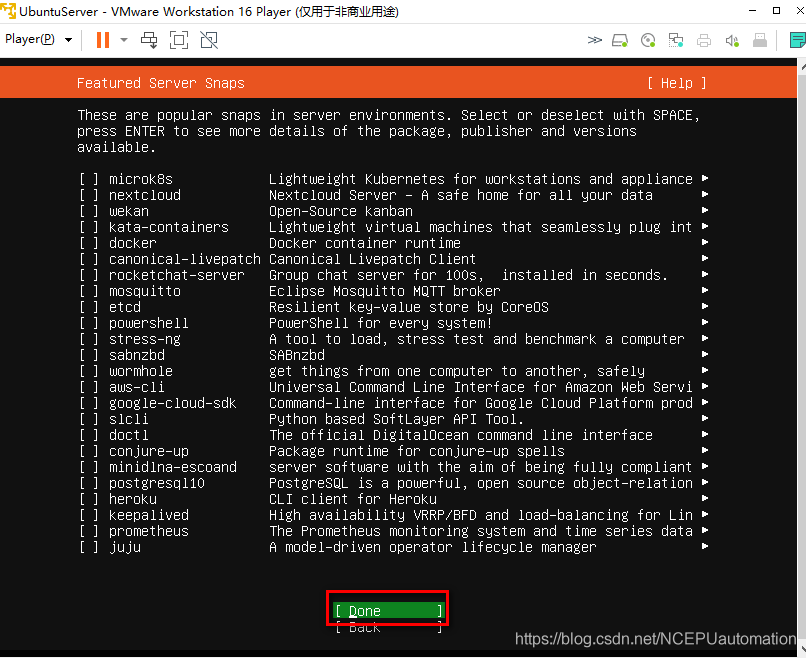The image size is (806, 658).
Task: Open the power options dropdown arrow
Action: click(x=124, y=40)
